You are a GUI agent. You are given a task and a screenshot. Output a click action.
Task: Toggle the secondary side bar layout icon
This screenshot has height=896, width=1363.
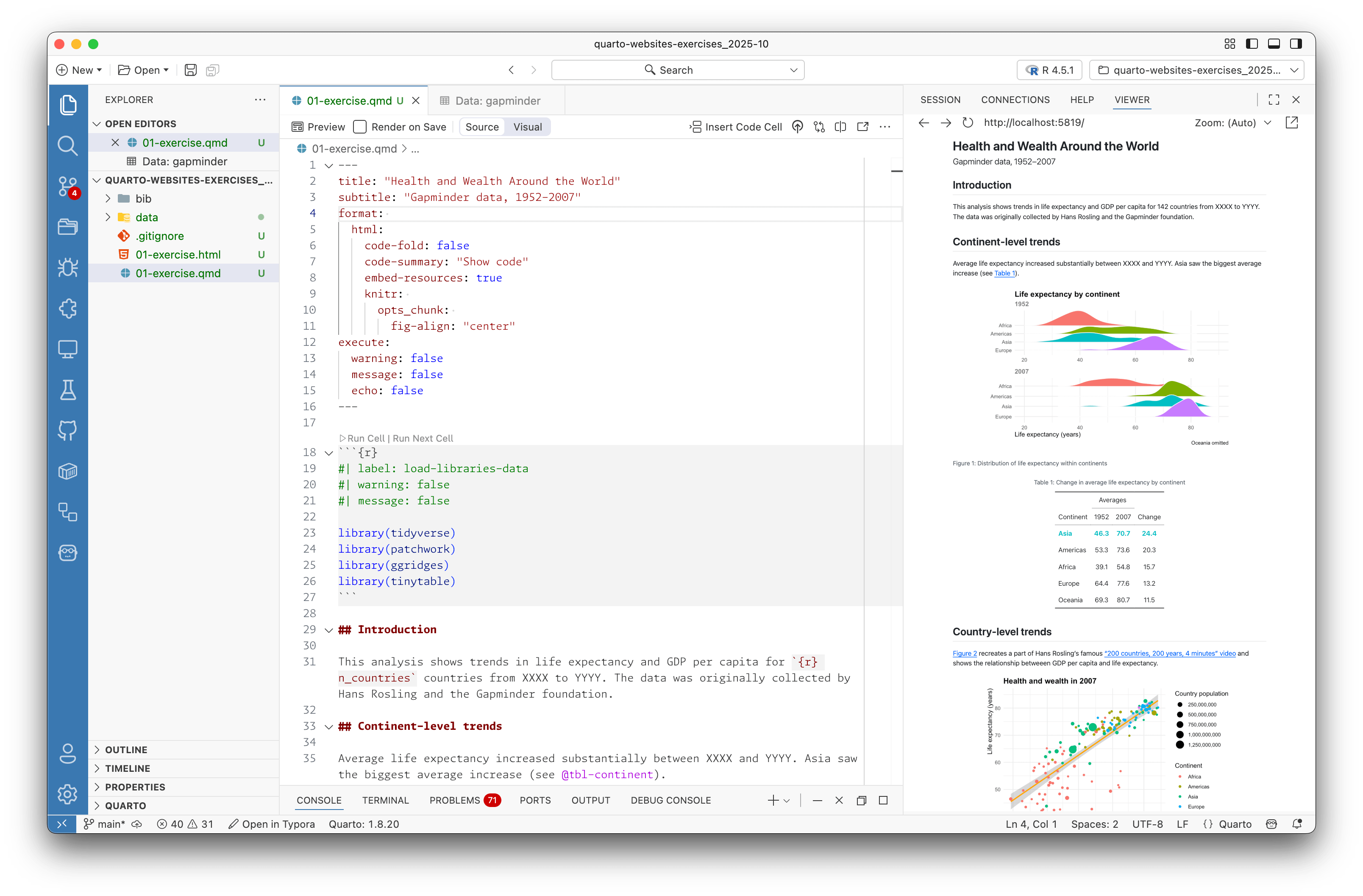click(x=1296, y=44)
